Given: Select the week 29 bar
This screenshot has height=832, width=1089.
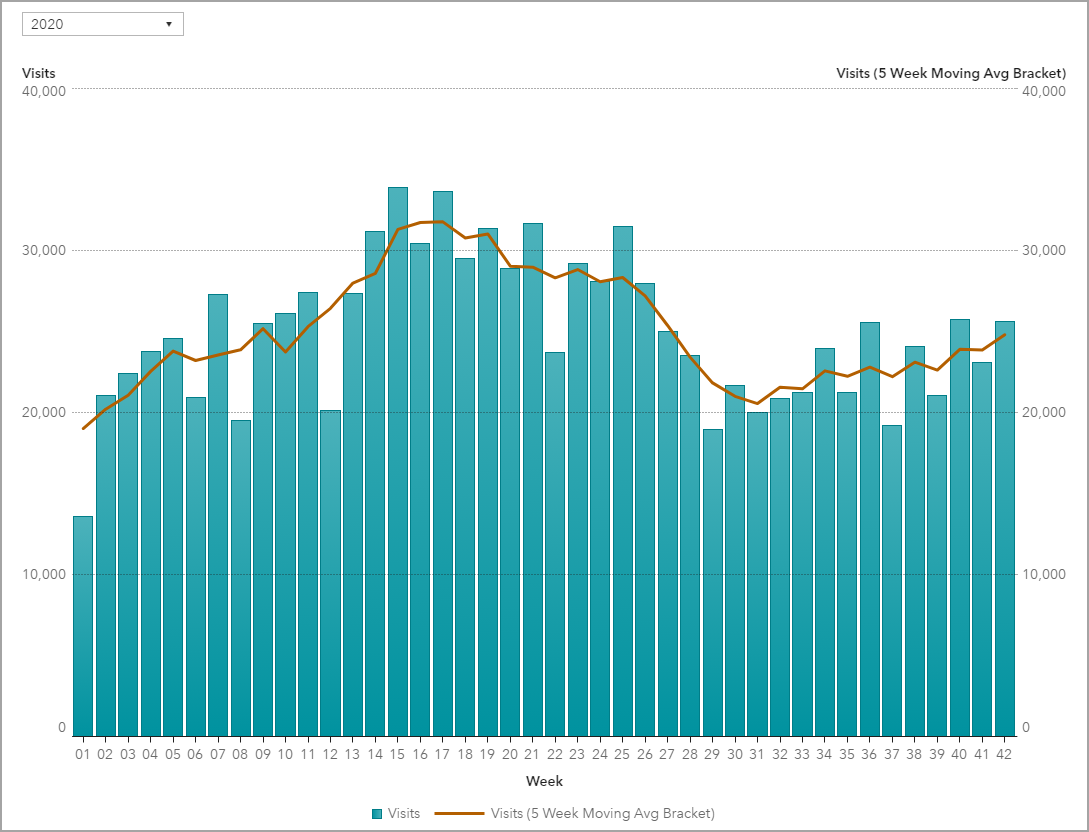Looking at the screenshot, I should tap(712, 582).
